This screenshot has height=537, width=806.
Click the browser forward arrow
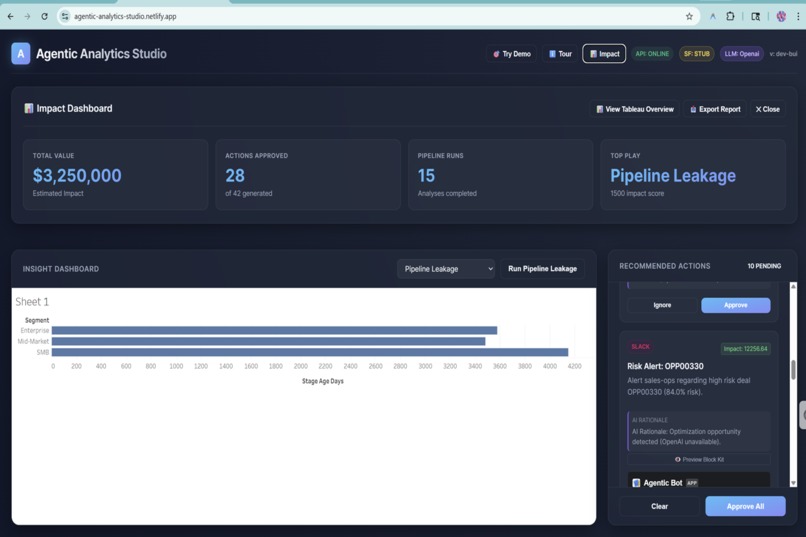(x=27, y=16)
